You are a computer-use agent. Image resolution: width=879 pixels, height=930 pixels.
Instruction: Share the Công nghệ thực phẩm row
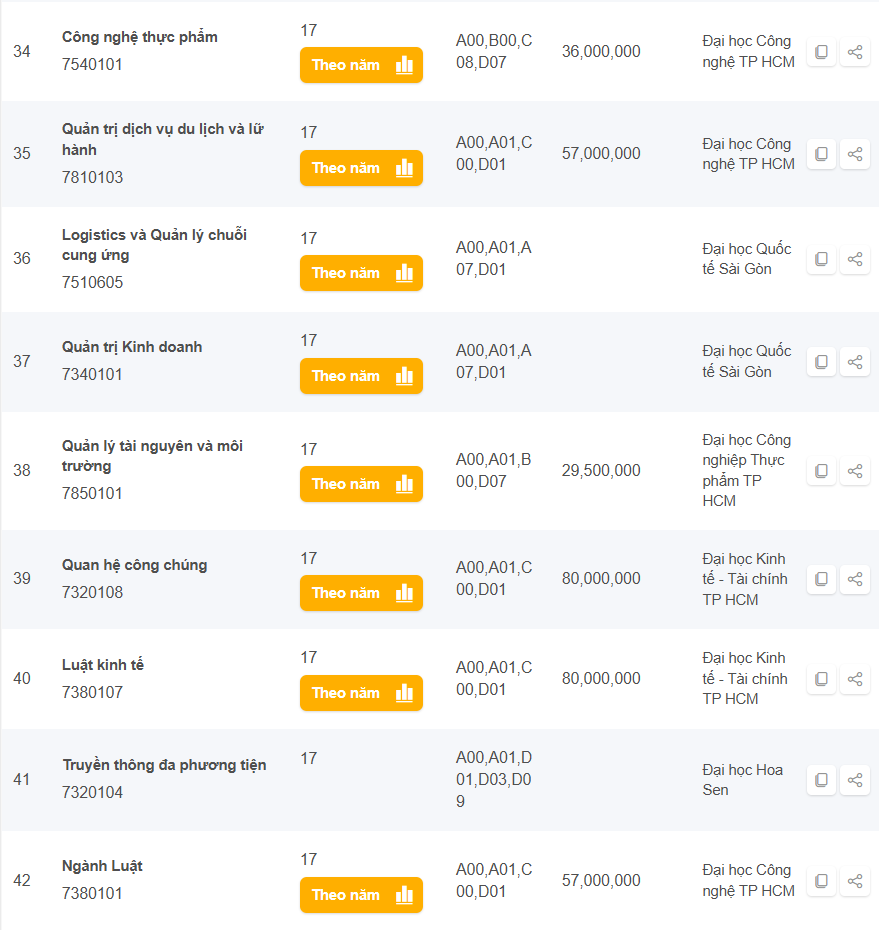855,52
